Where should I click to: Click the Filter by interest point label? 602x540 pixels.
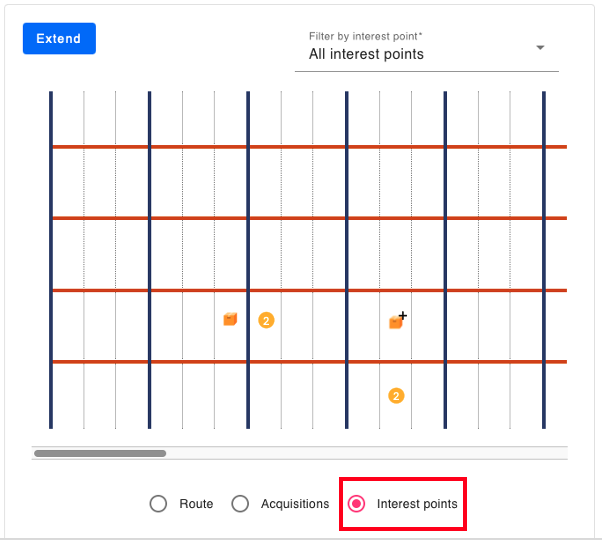point(365,36)
